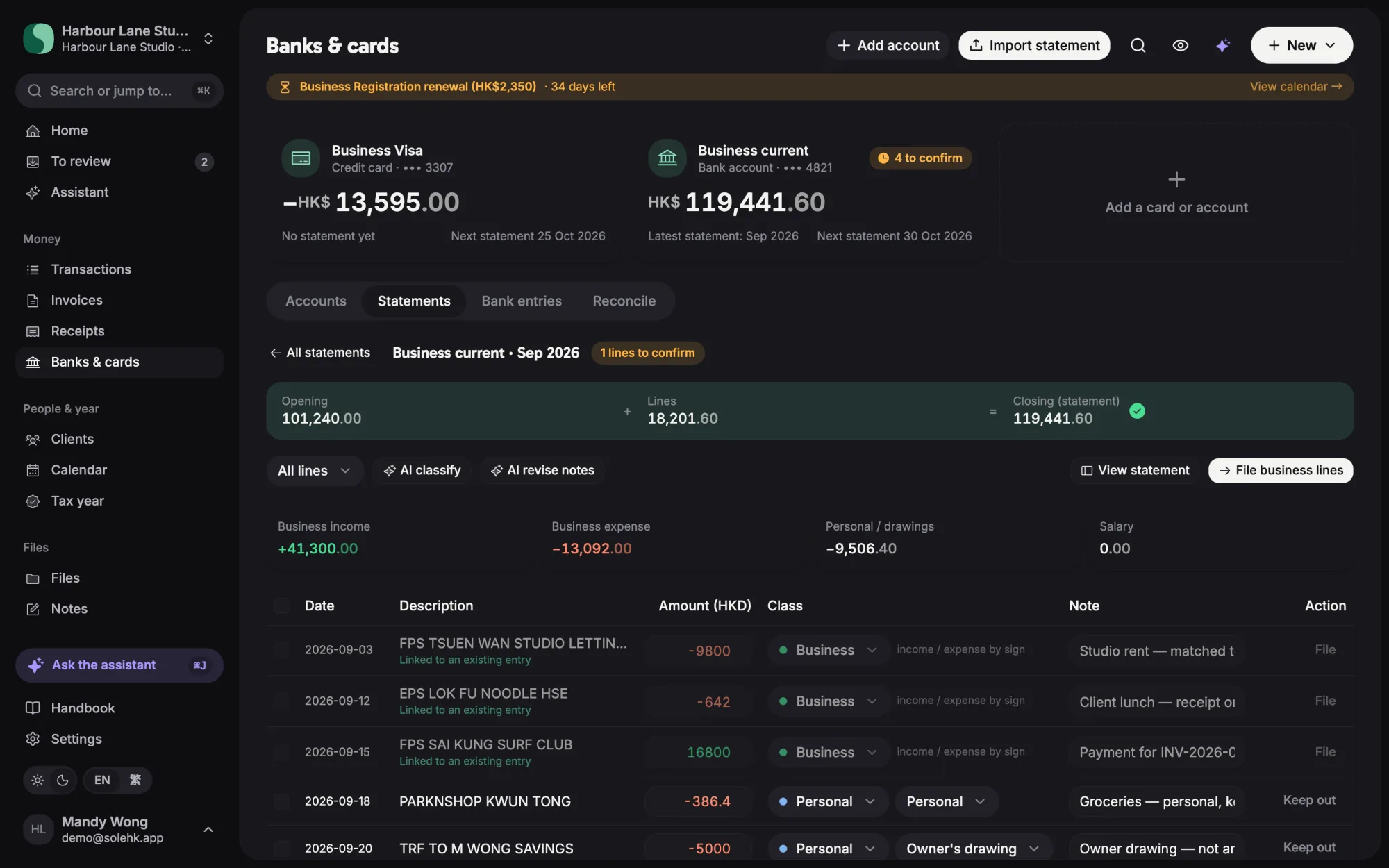The height and width of the screenshot is (868, 1389).
Task: Click the Business current bank icon
Action: pyautogui.click(x=667, y=158)
